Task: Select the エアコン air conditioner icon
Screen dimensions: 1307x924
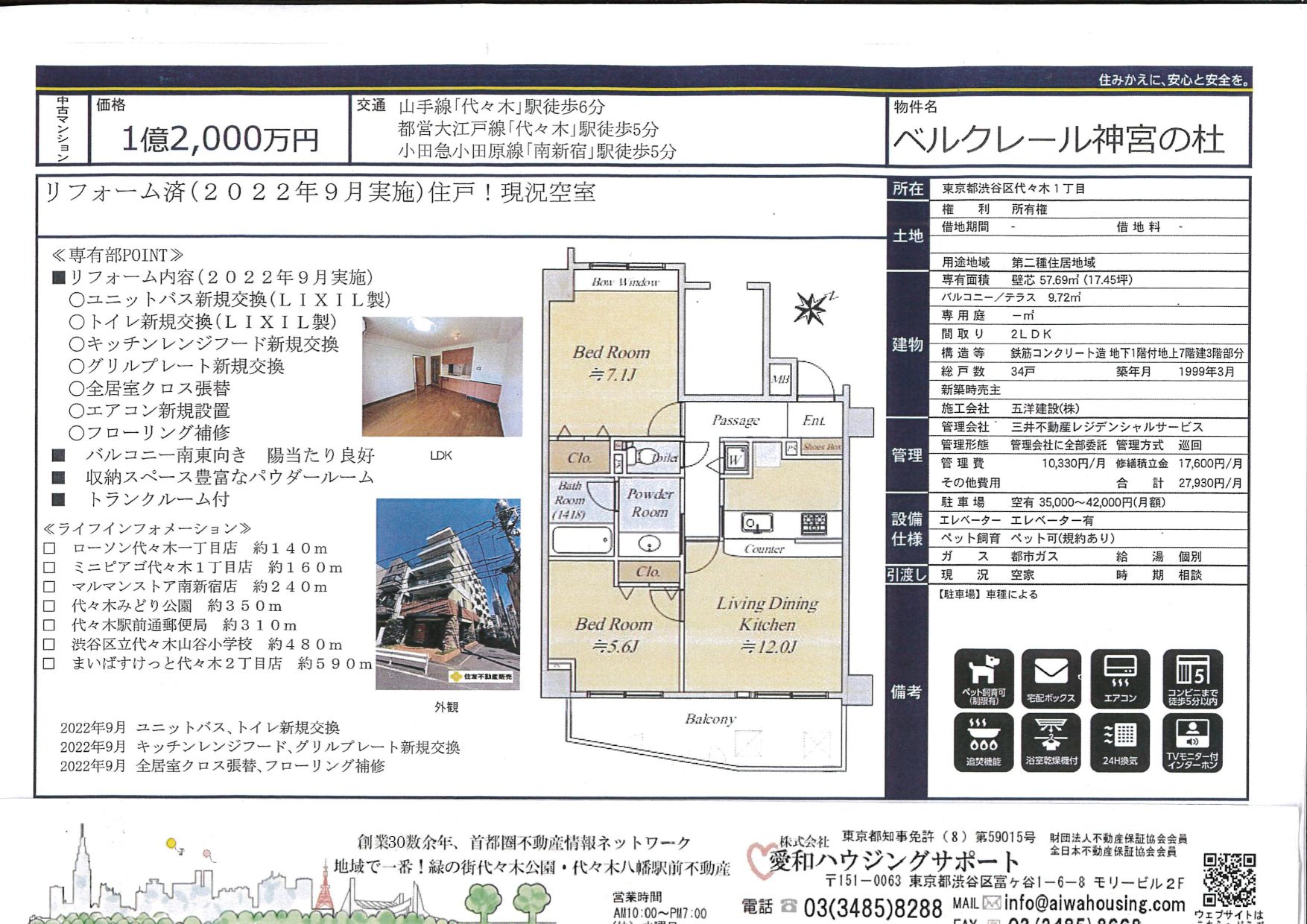Action: 1120,678
